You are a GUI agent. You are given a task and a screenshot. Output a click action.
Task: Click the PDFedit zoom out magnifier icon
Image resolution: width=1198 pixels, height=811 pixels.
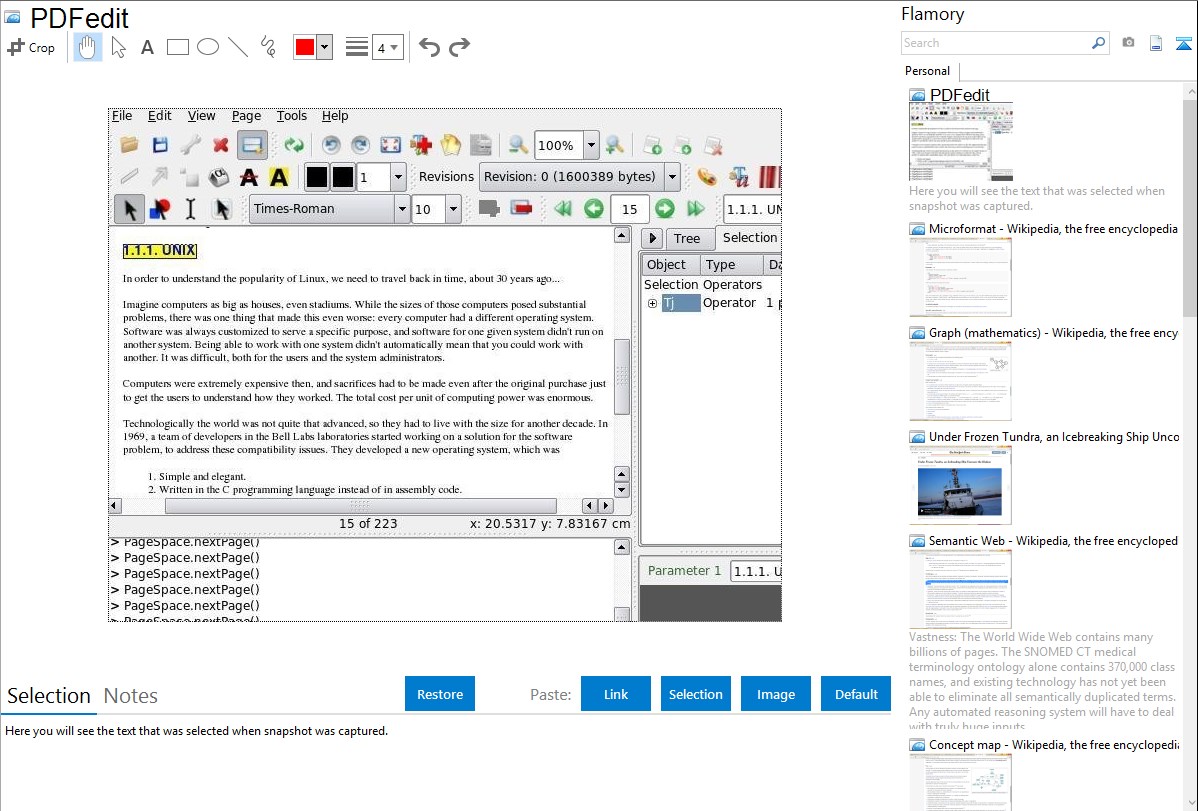point(518,144)
